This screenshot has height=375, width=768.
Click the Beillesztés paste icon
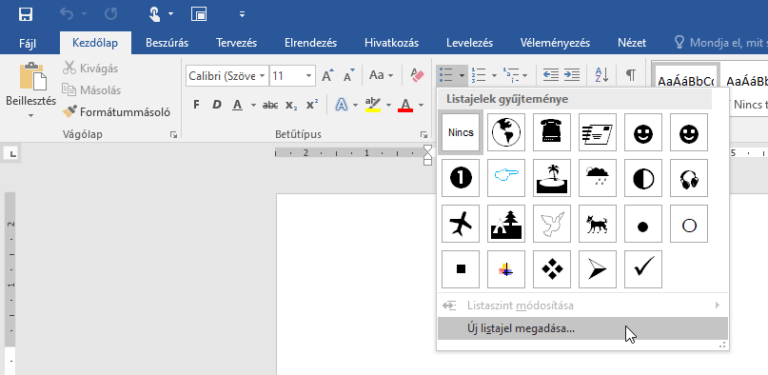coord(33,76)
